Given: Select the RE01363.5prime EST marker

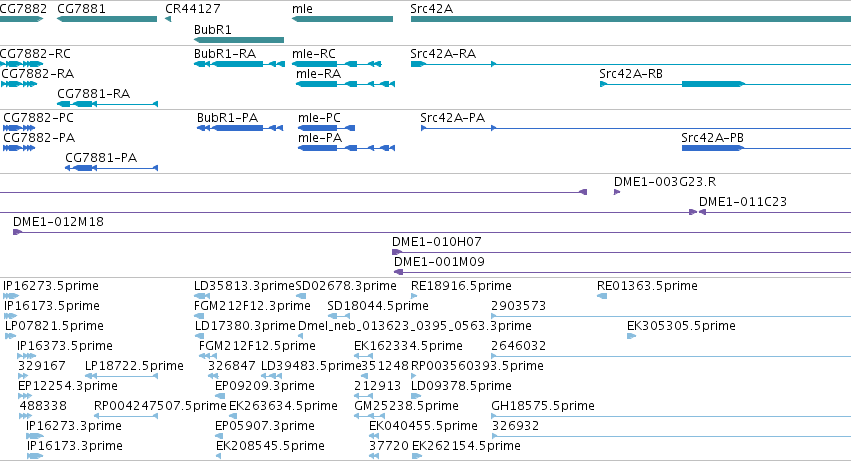Looking at the screenshot, I should click(602, 296).
